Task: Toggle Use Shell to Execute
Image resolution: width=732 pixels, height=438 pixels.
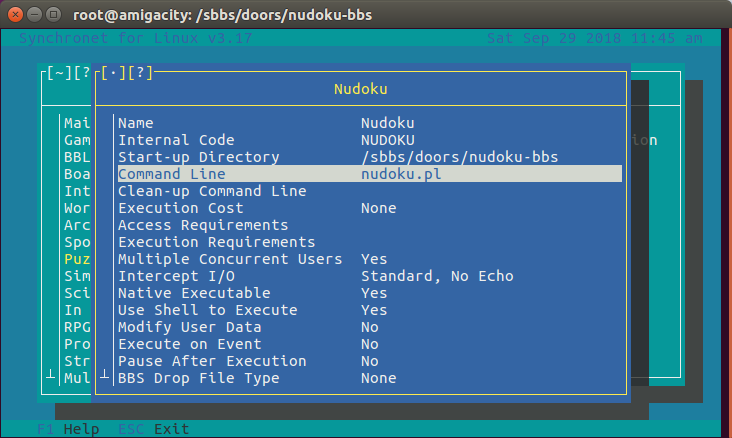Action: [370, 310]
